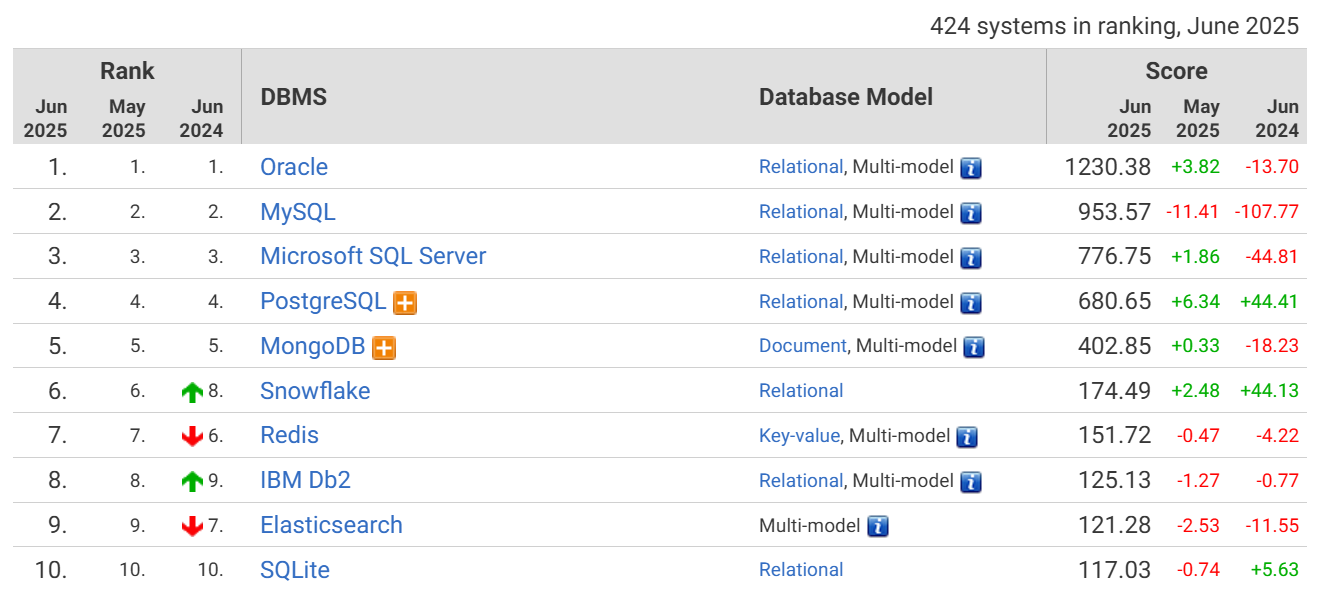
Task: Click Document model link in MongoDB row
Action: [803, 346]
